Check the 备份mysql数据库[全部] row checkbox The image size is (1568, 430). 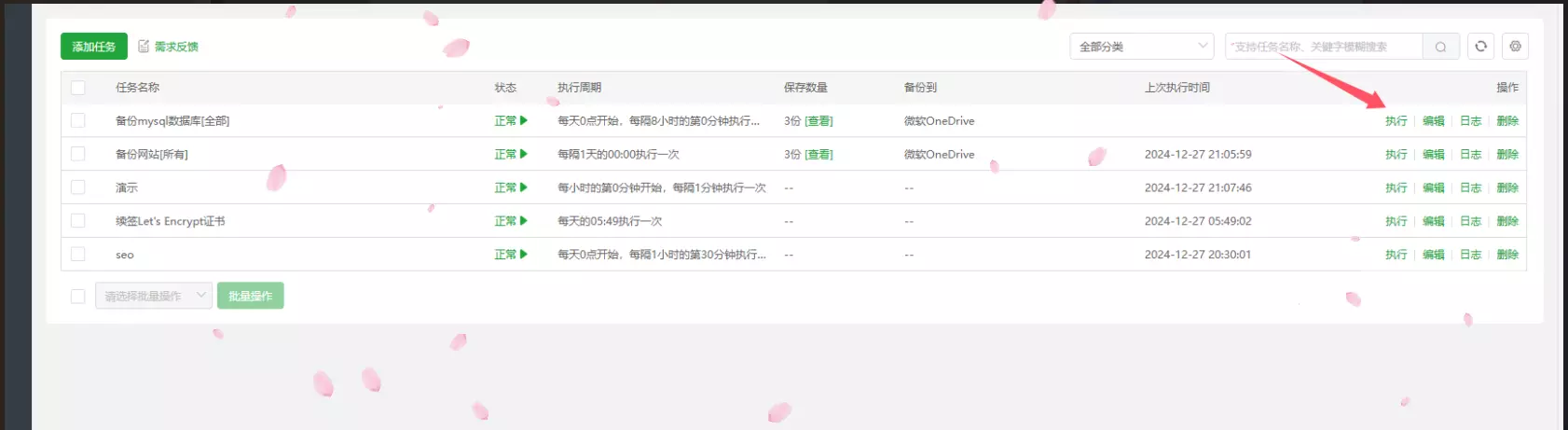(x=78, y=121)
